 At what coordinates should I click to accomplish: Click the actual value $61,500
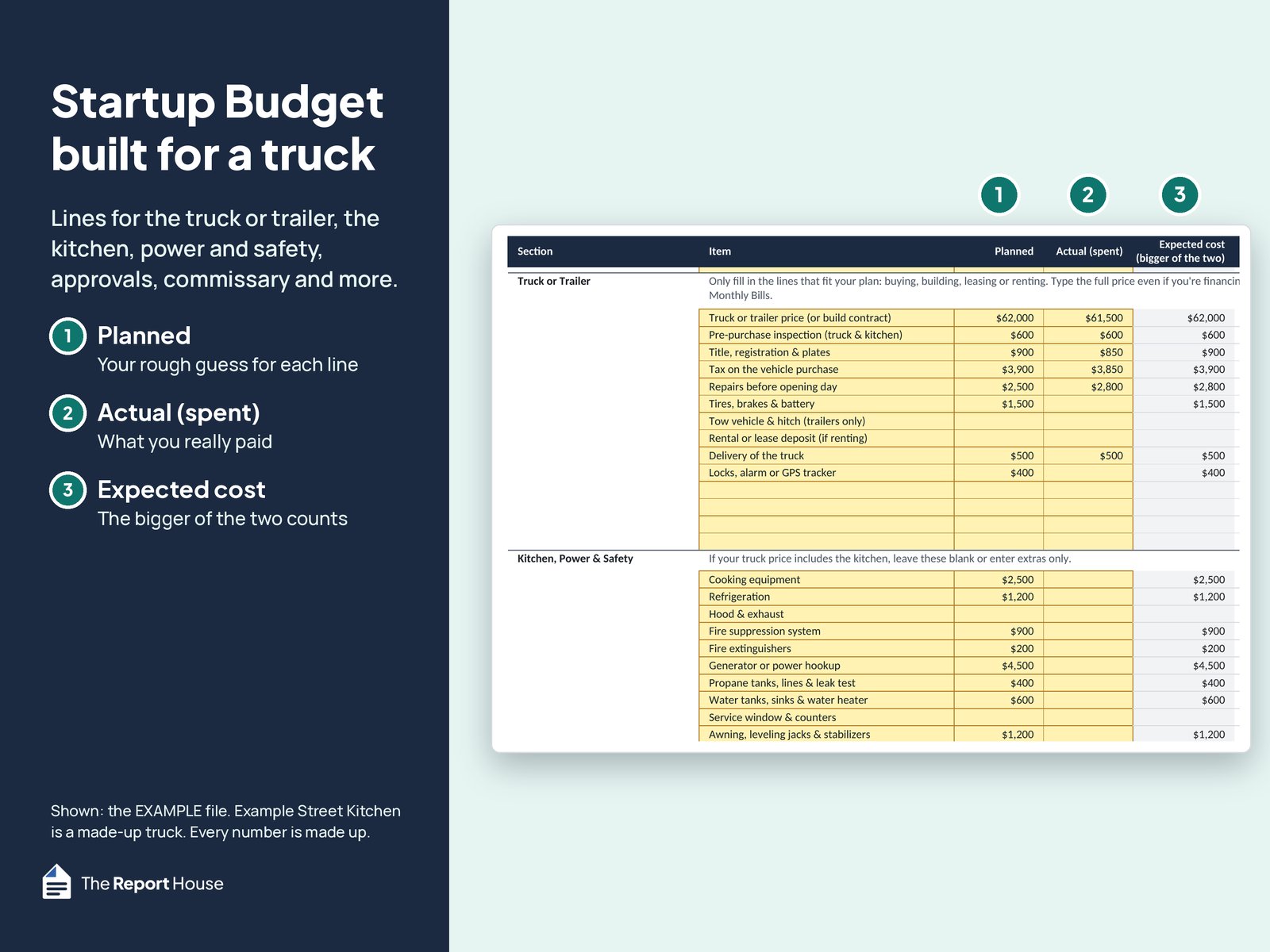(x=1087, y=317)
